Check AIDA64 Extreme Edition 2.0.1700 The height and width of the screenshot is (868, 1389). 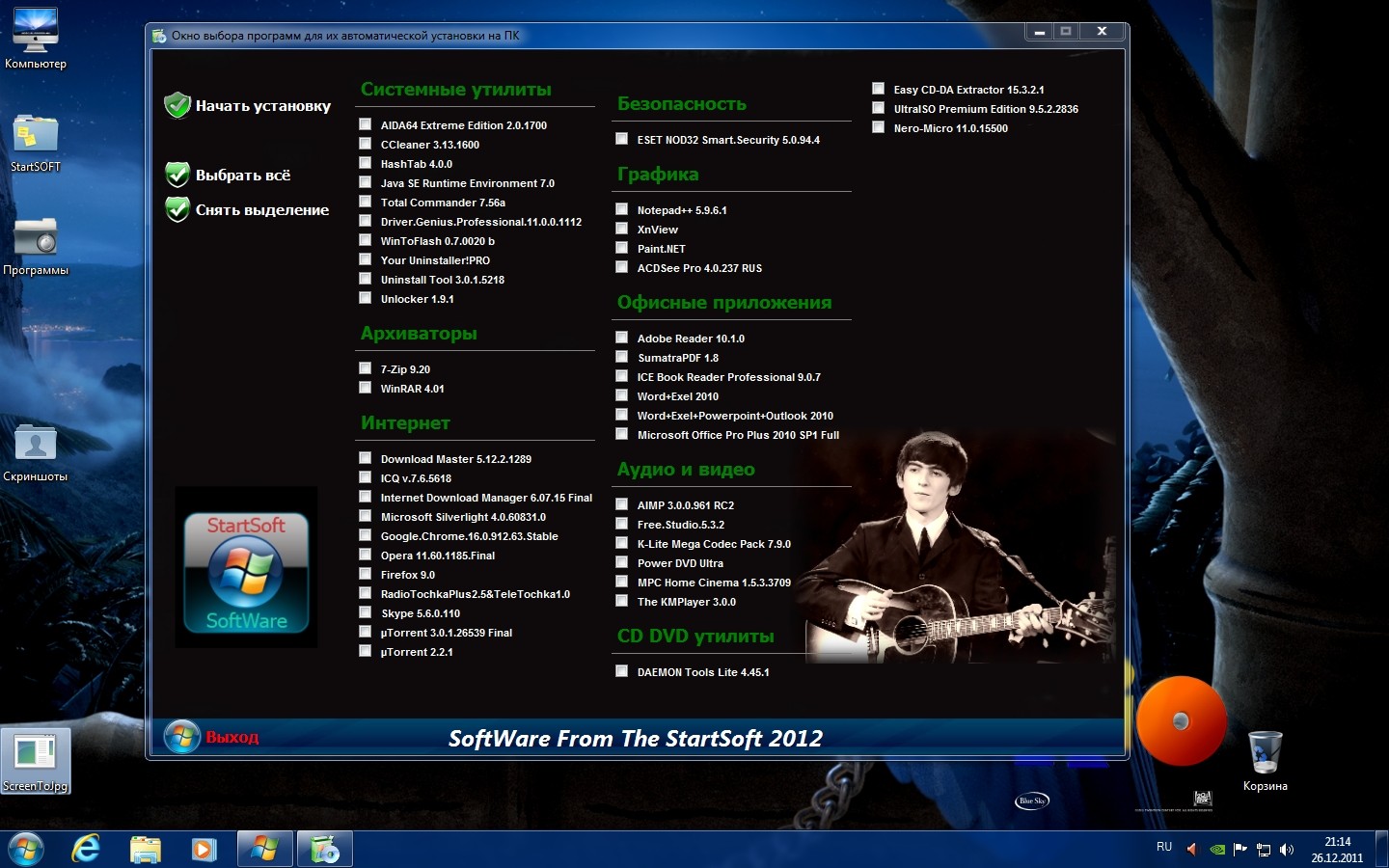[366, 124]
